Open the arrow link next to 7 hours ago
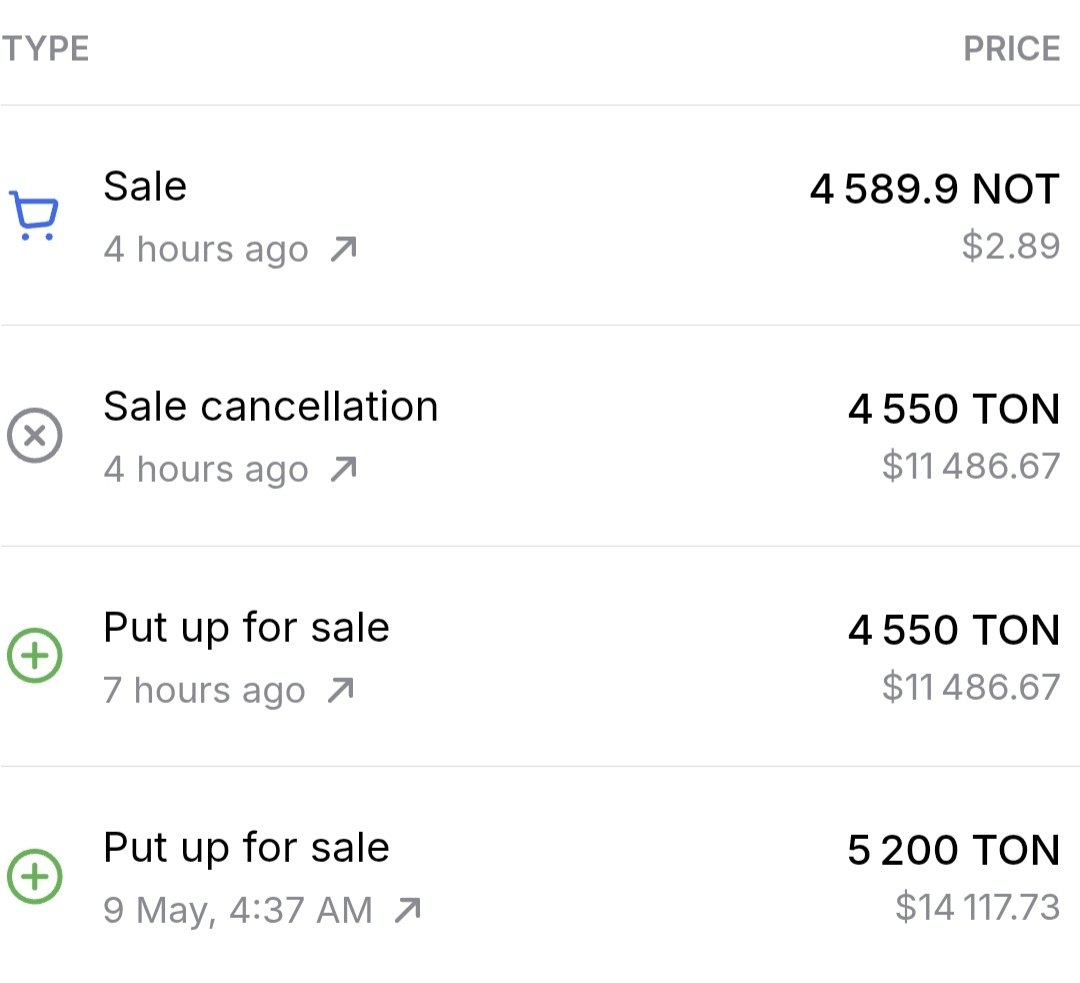 340,690
